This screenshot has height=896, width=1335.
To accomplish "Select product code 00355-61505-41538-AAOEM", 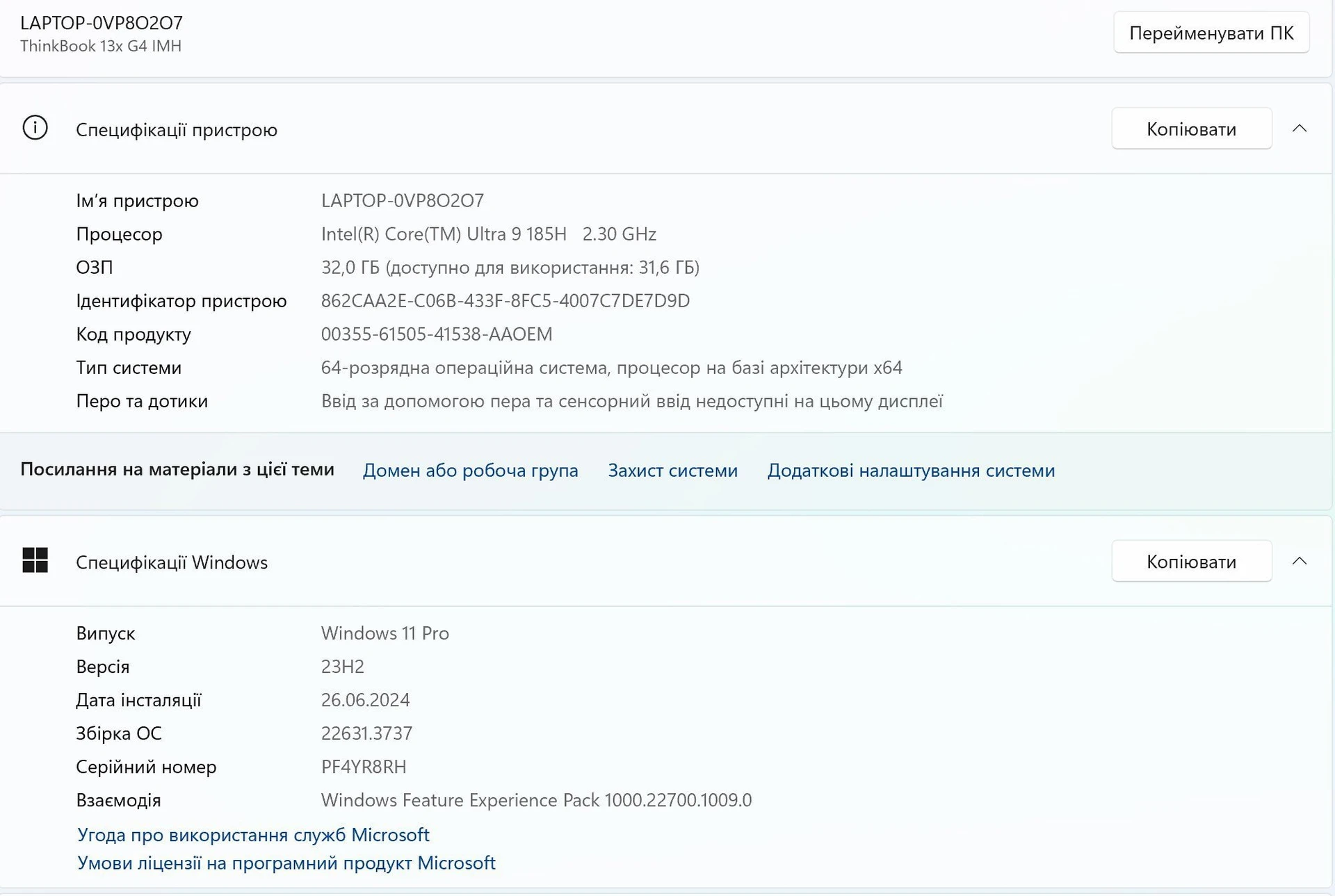I will click(437, 334).
